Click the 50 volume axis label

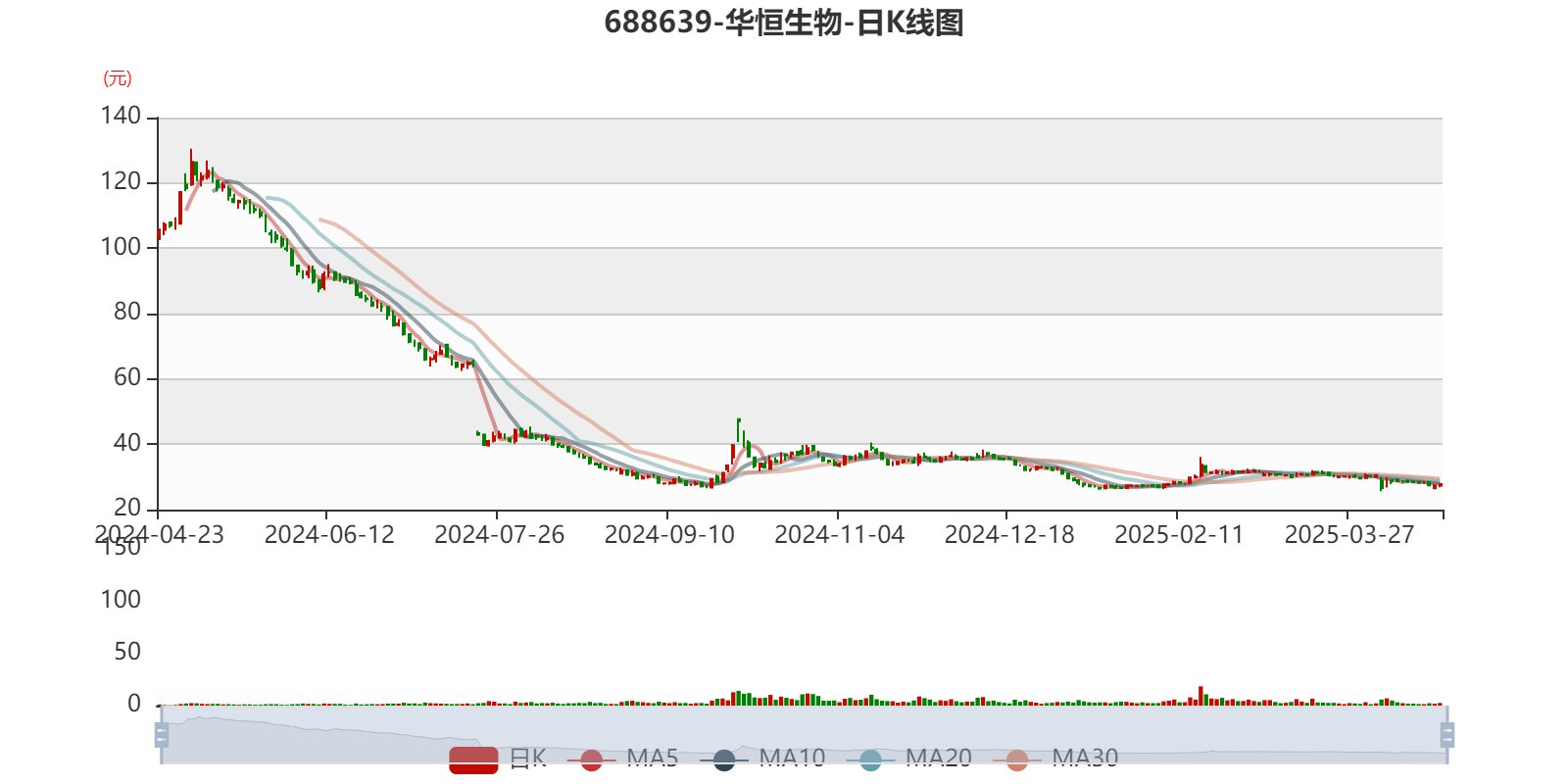127,652
